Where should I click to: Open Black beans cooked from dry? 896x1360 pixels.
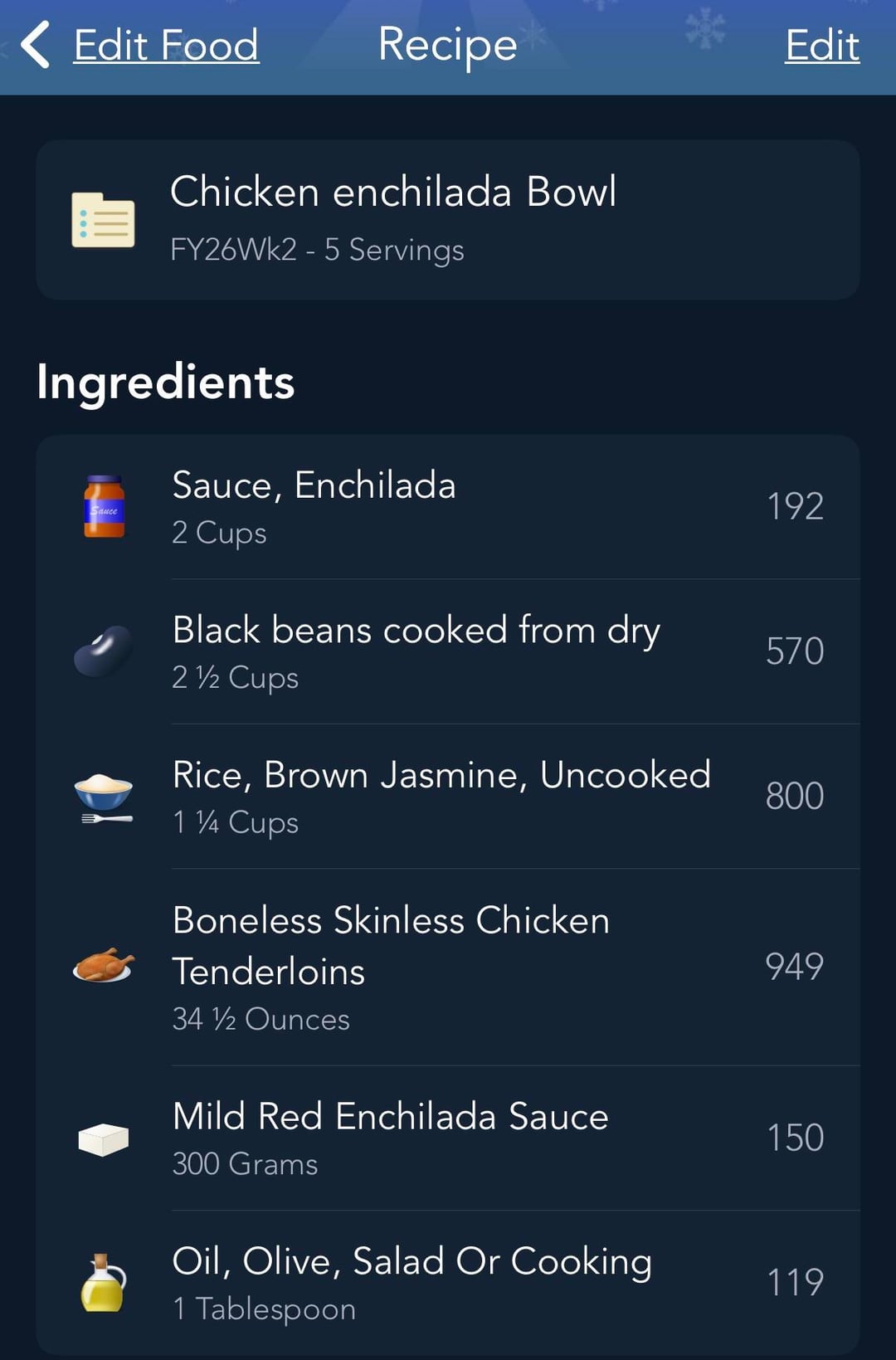click(416, 631)
